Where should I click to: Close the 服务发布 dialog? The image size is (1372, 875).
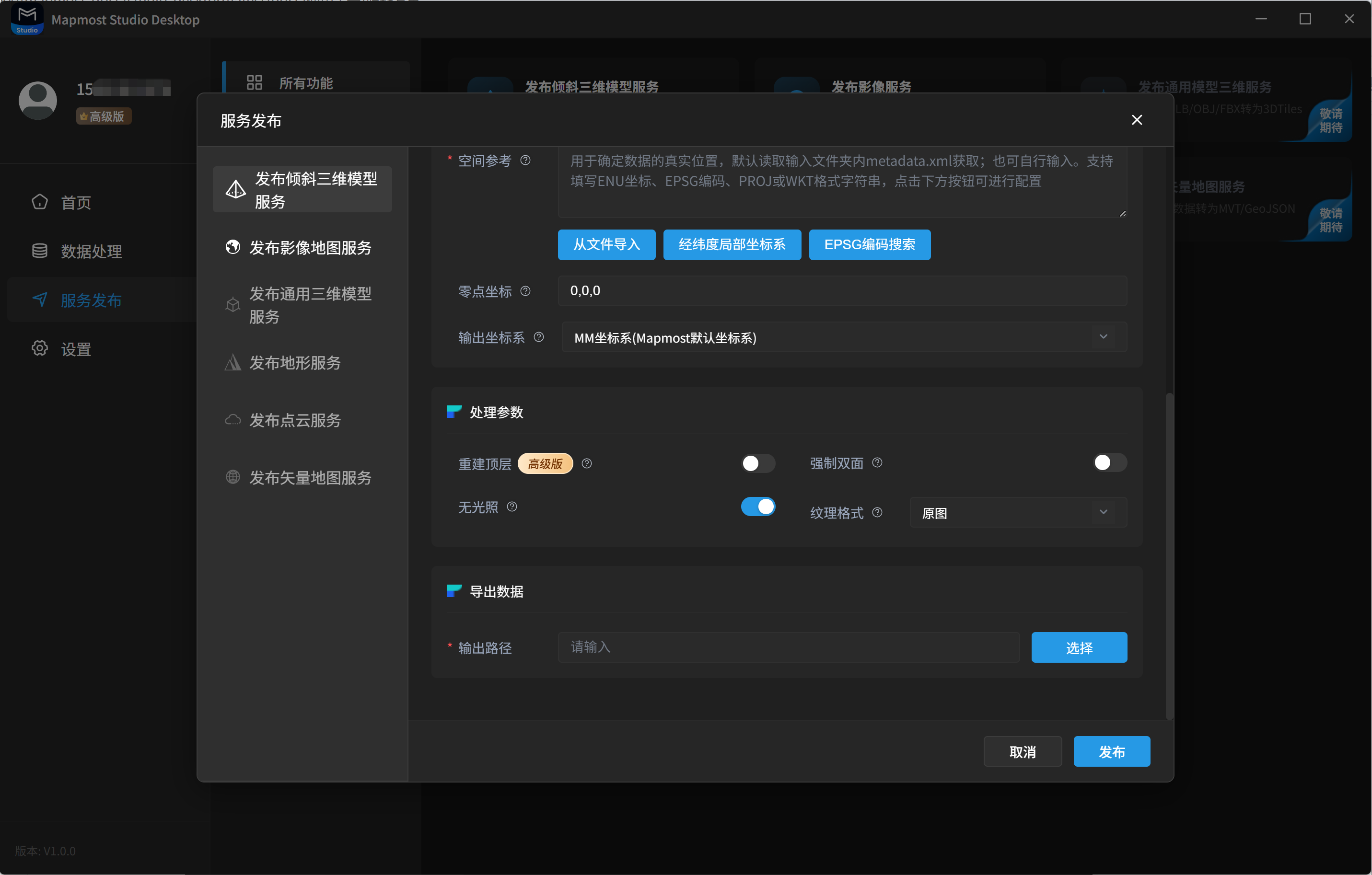pos(1136,120)
